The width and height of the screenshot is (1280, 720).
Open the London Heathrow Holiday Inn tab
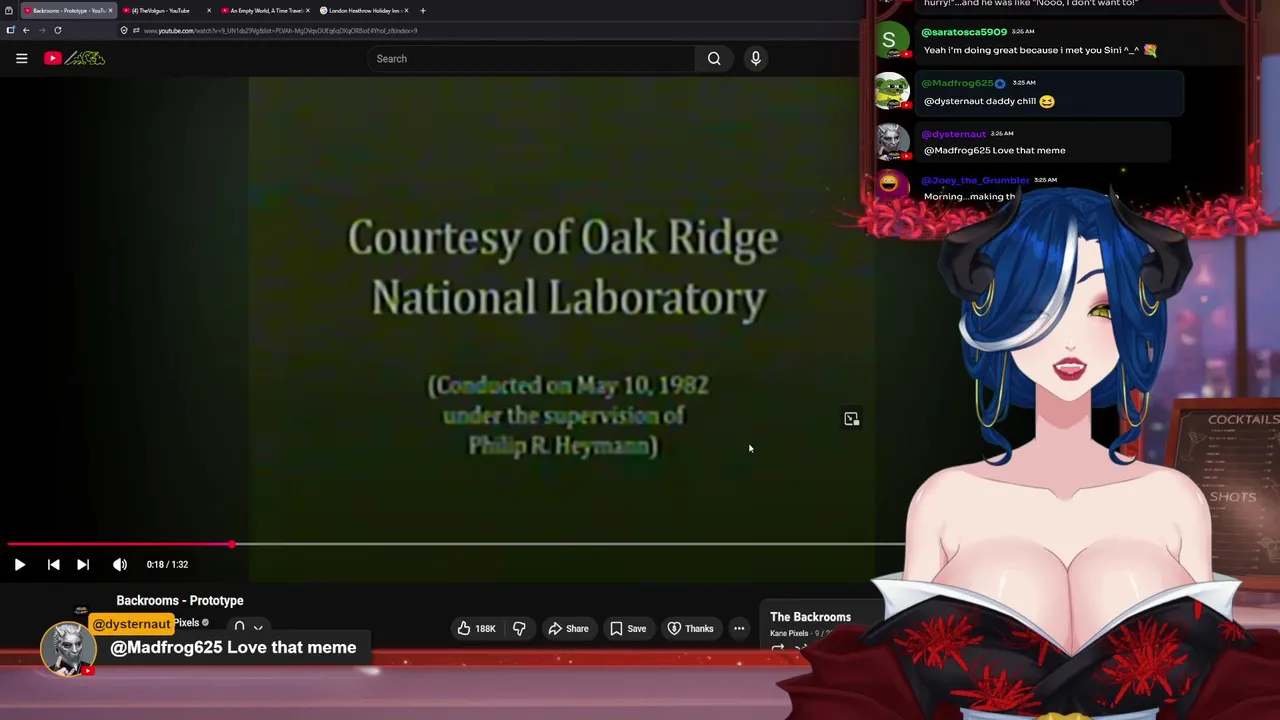coord(362,10)
